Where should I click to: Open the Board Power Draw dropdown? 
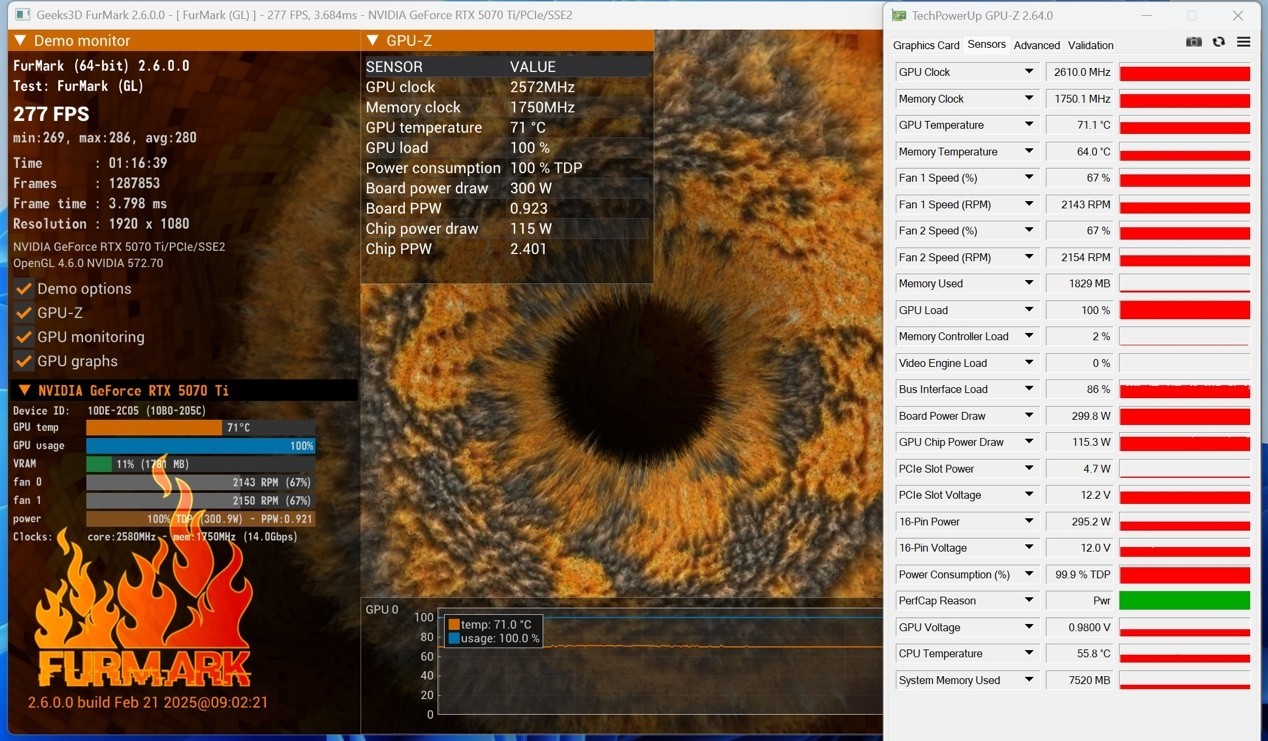coord(1028,415)
